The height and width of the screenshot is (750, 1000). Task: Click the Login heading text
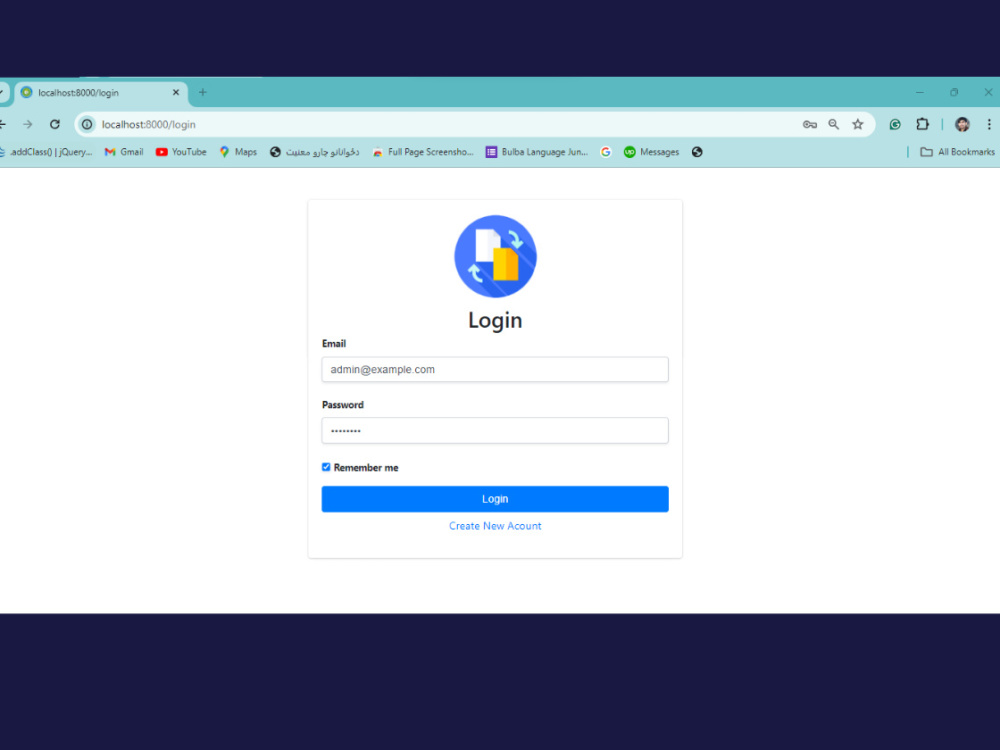click(495, 320)
